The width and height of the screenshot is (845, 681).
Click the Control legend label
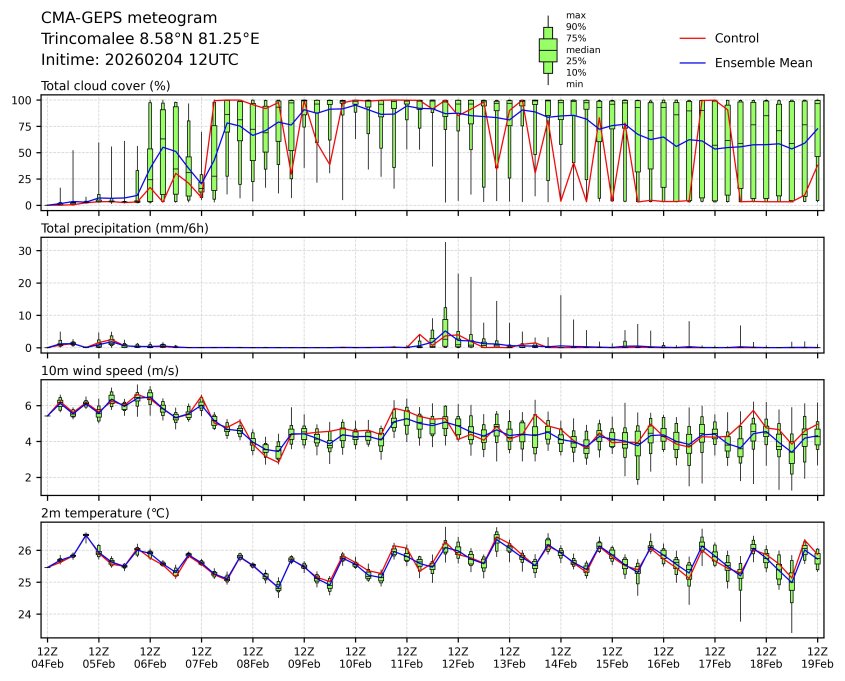[x=736, y=38]
